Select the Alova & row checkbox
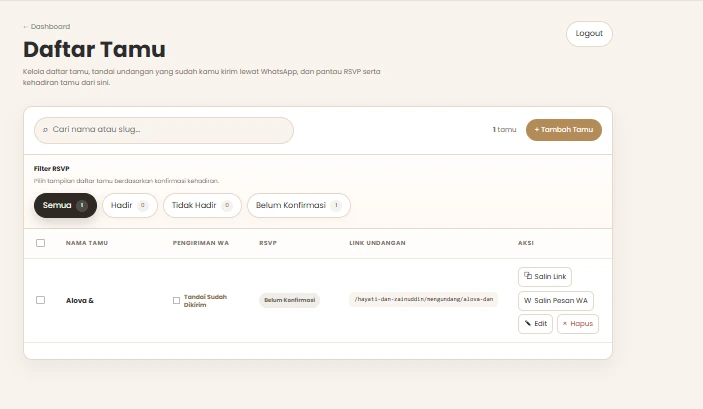This screenshot has height=409, width=703. (x=40, y=300)
